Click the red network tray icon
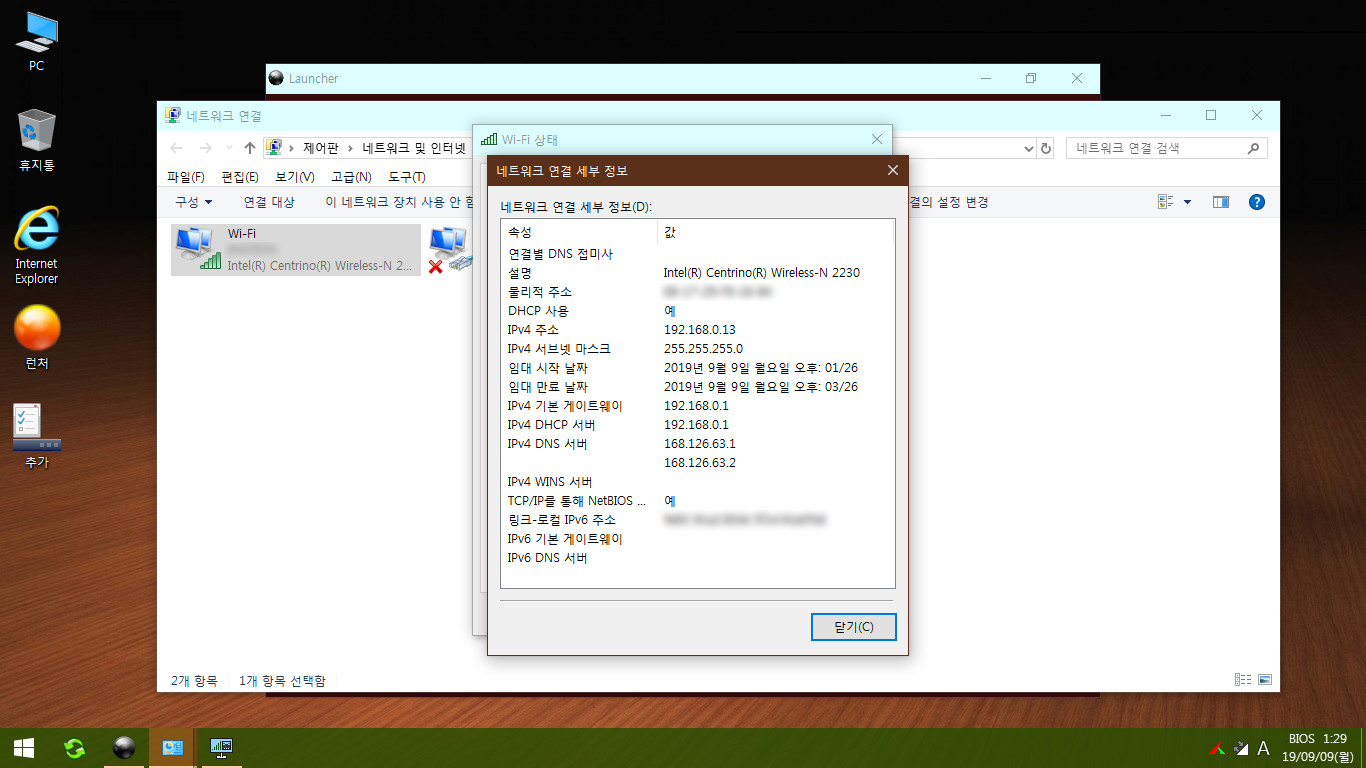The height and width of the screenshot is (768, 1366). click(1217, 747)
